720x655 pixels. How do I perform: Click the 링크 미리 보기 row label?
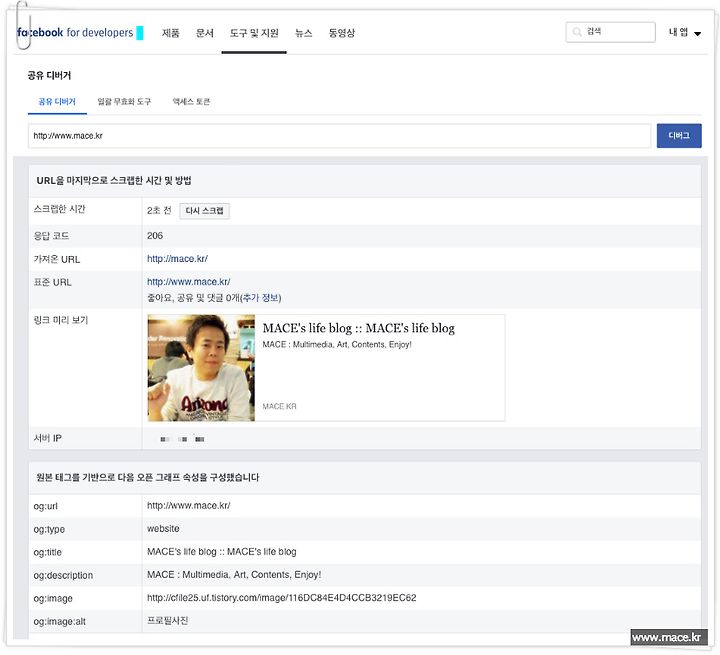(61, 320)
